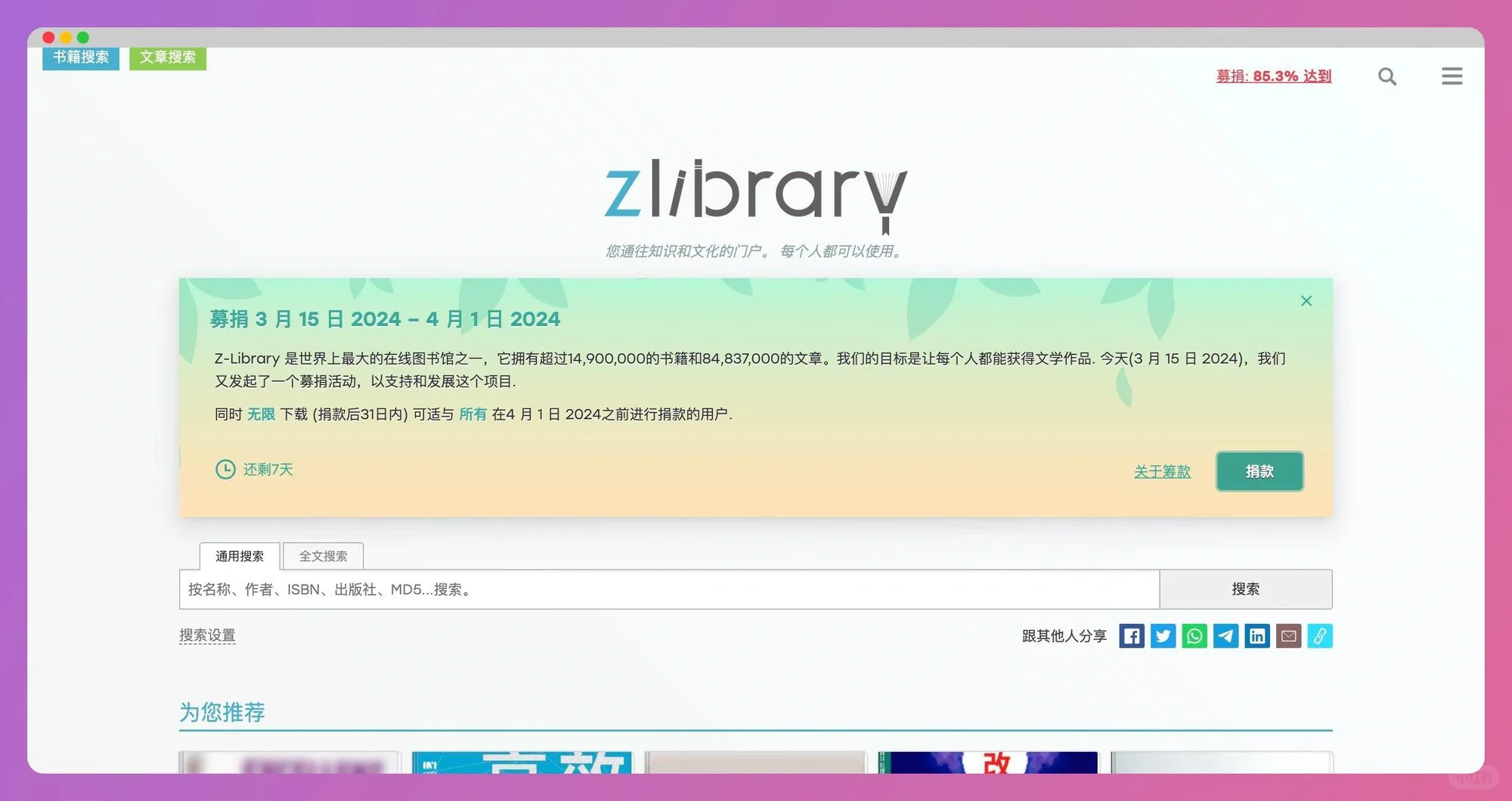The image size is (1512, 801).
Task: Switch to the 通用搜索 tab
Action: tap(240, 556)
